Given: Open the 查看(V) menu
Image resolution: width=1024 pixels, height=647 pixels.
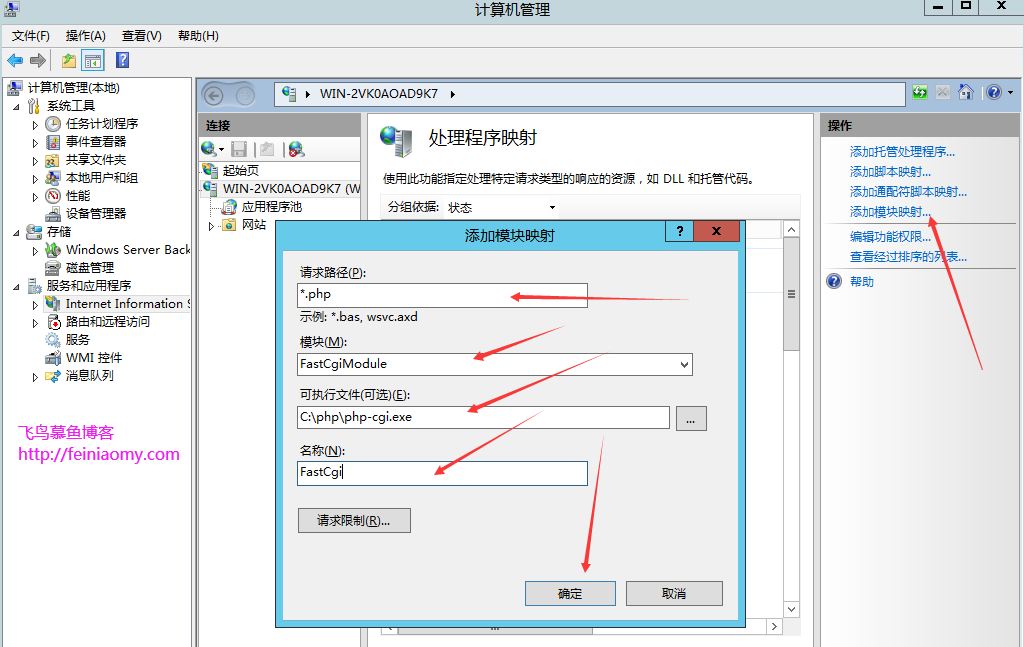Looking at the screenshot, I should coord(140,35).
